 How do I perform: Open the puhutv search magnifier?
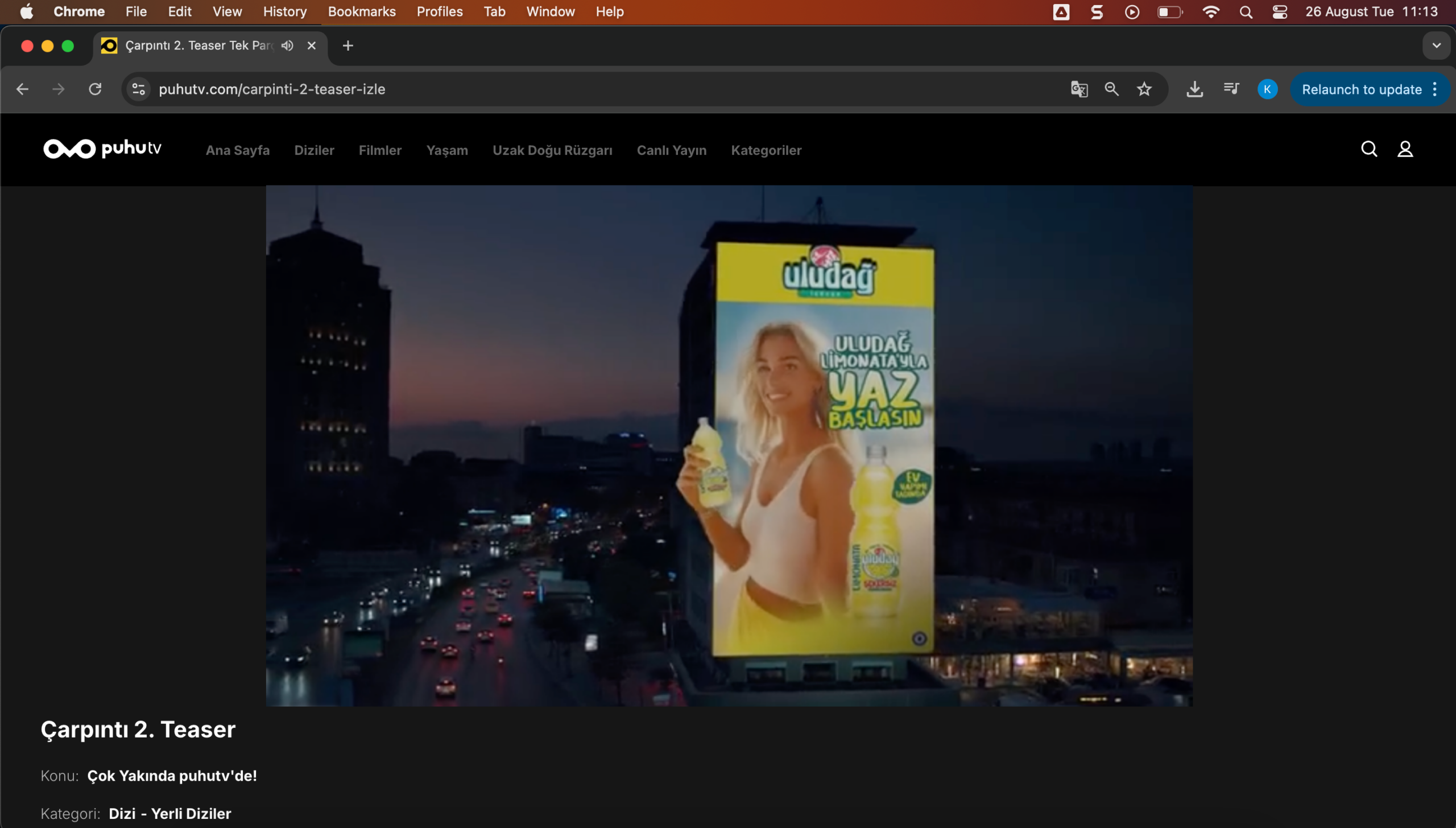pos(1369,149)
